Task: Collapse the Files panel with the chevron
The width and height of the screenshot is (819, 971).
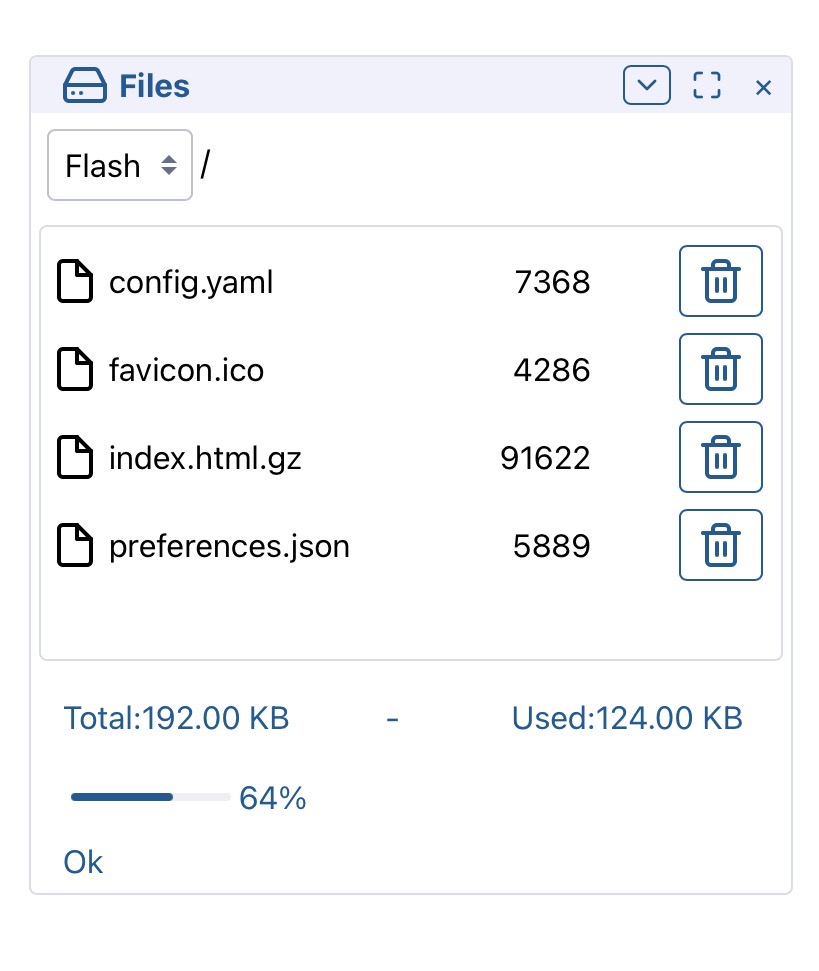Action: point(647,86)
